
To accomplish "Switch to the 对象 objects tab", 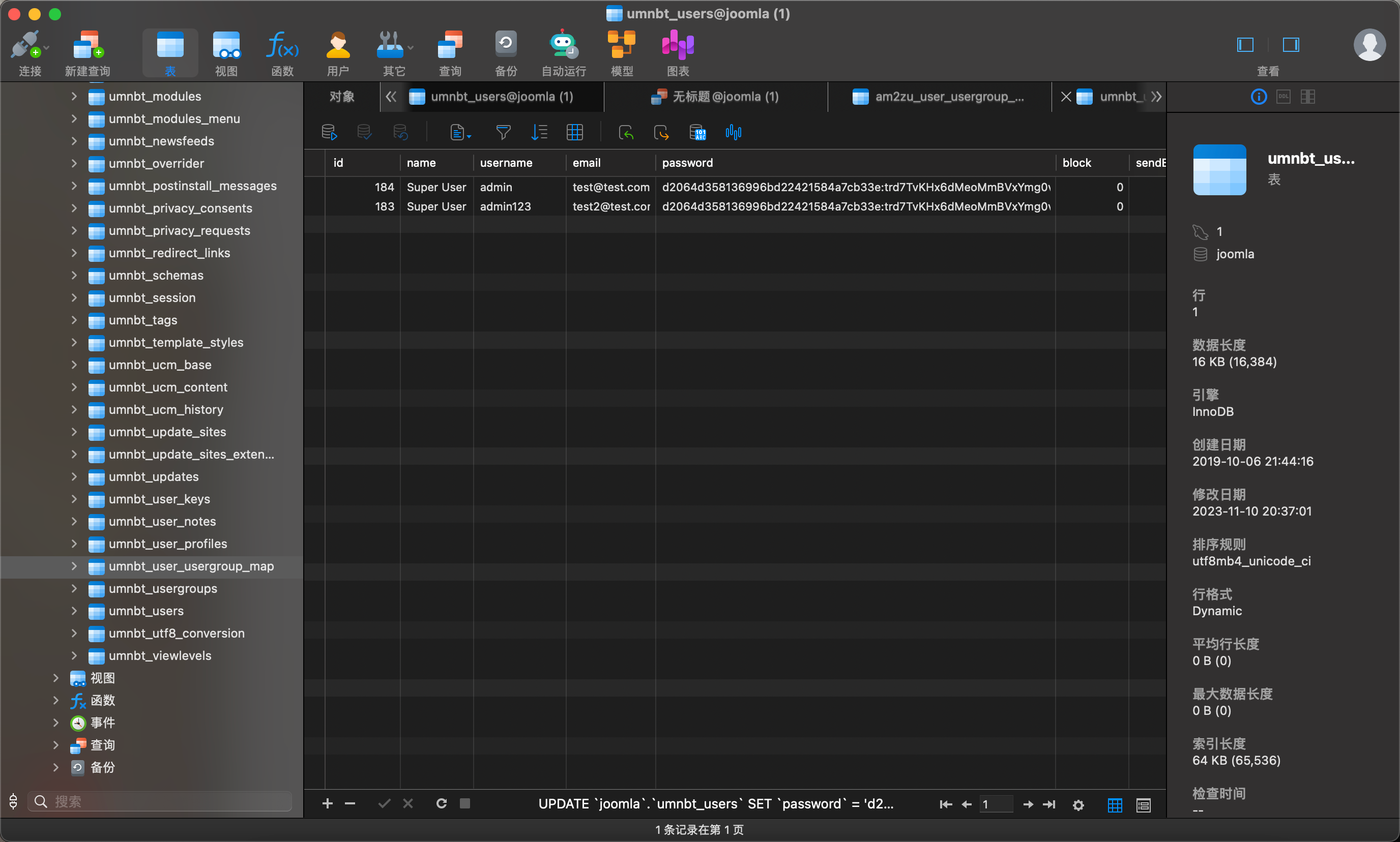I will point(341,97).
